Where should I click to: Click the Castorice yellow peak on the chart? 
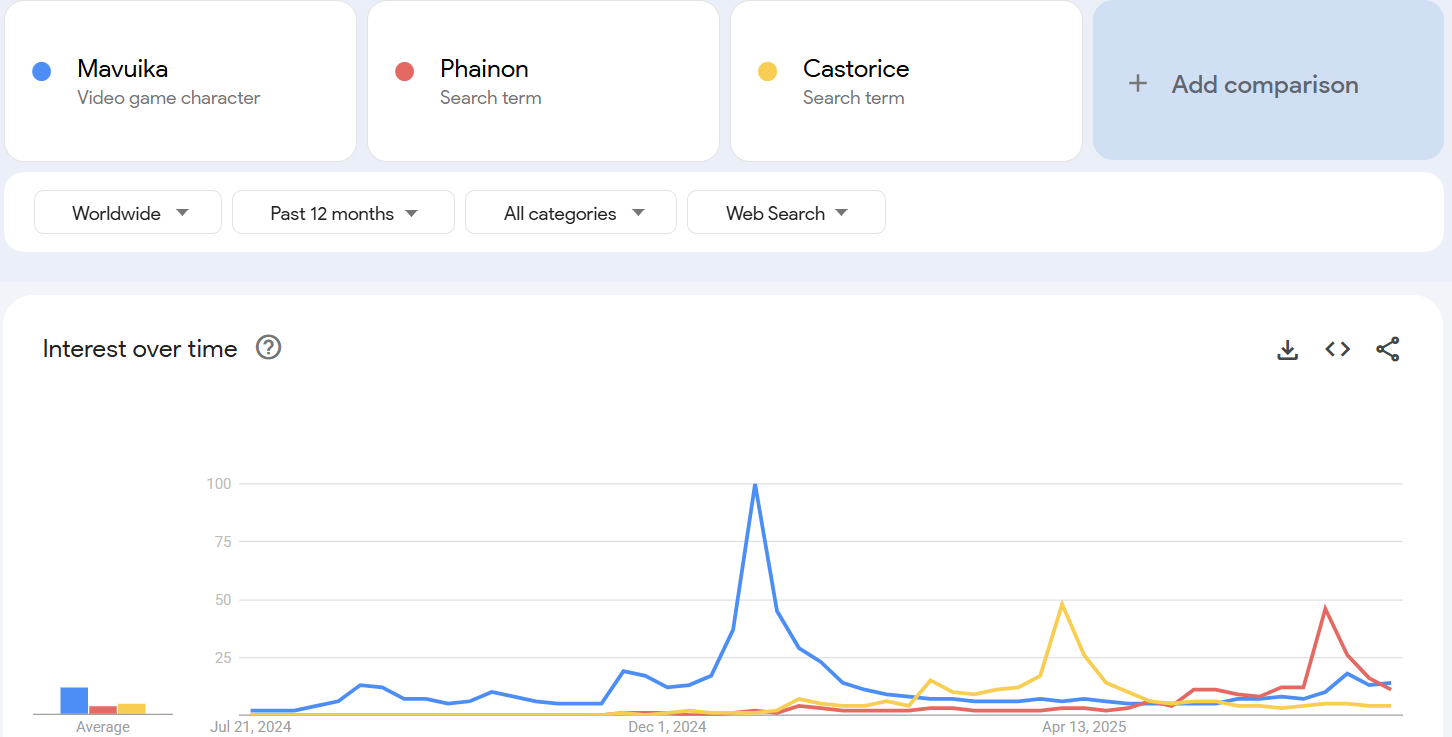click(1061, 603)
